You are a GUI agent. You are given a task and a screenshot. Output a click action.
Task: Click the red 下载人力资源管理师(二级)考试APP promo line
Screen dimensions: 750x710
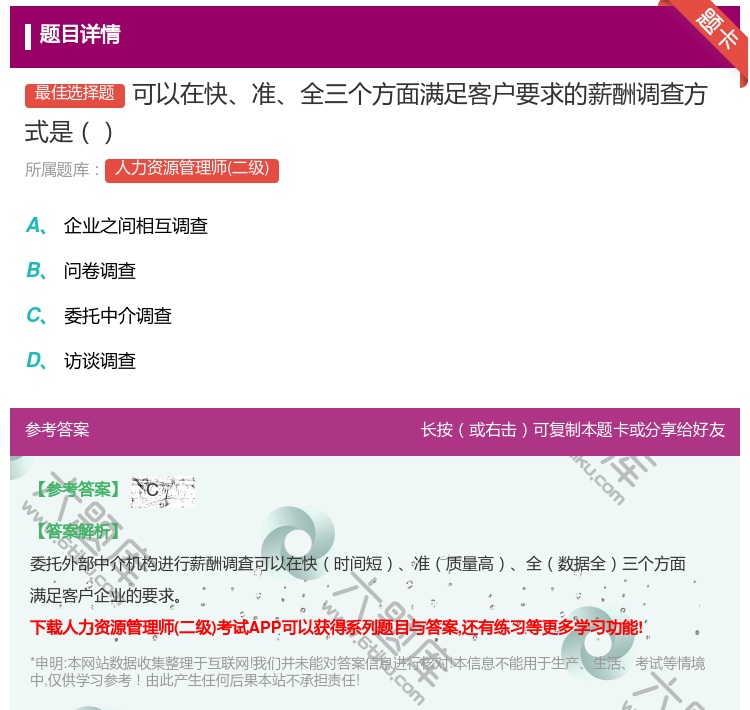(x=336, y=627)
